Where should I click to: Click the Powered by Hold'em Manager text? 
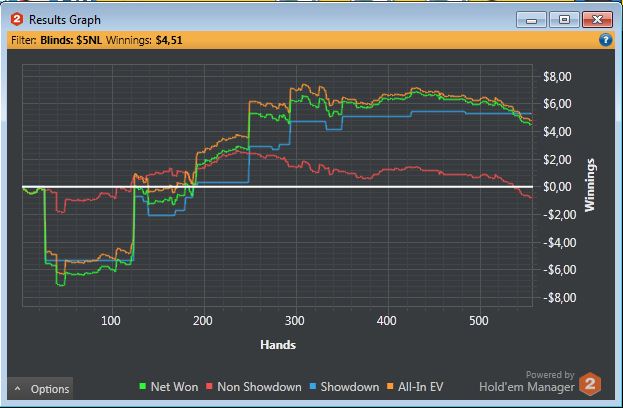[x=527, y=382]
